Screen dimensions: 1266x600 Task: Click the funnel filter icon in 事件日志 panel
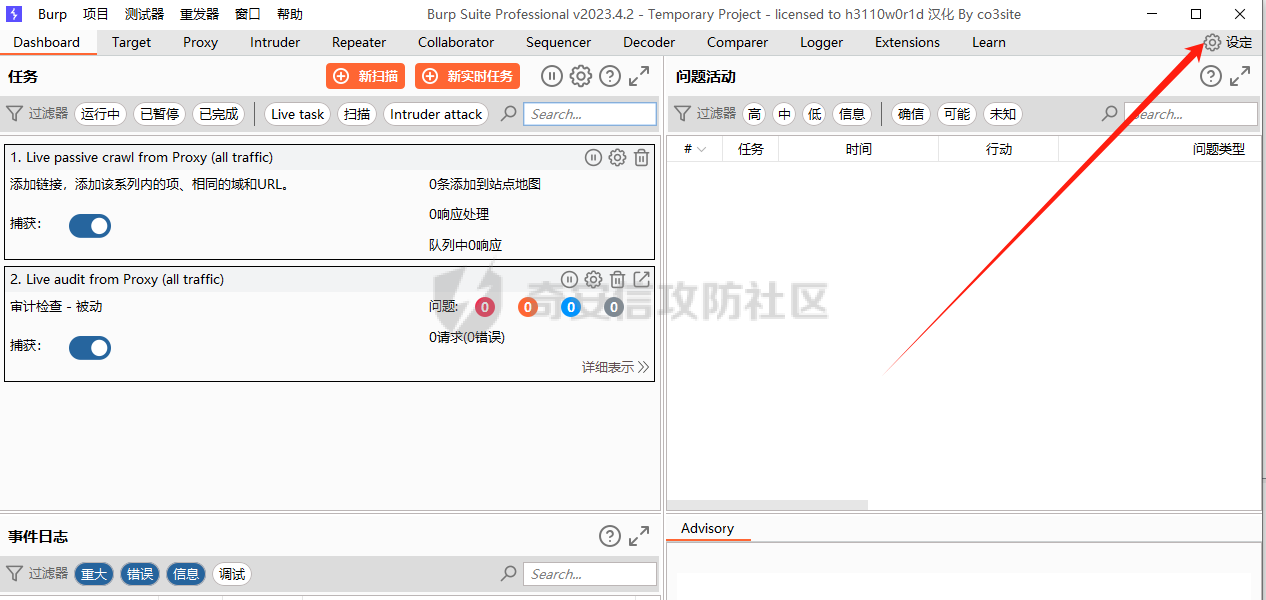[15, 574]
